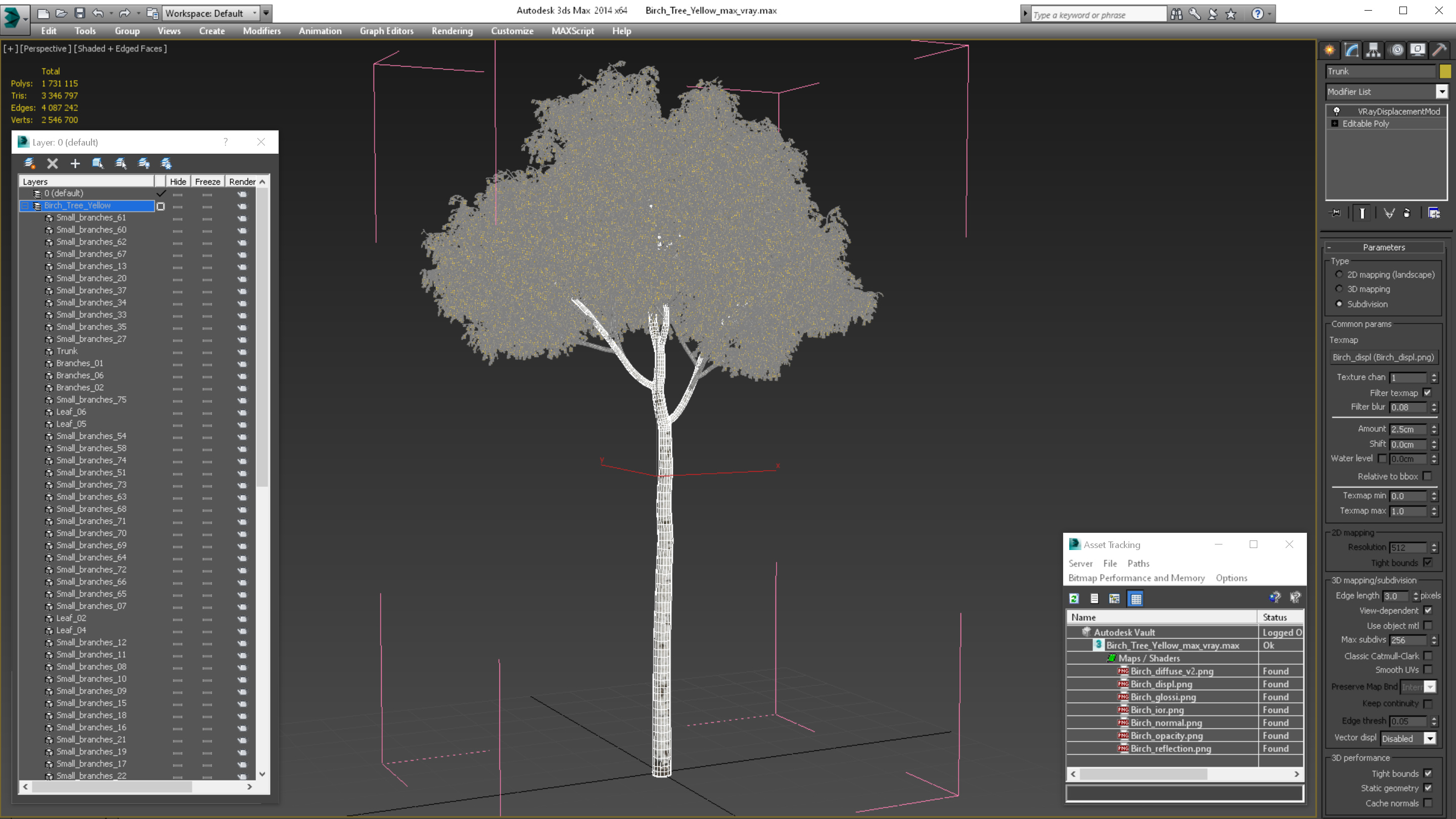
Task: Enable Relative to bbox checkbox
Action: point(1428,476)
